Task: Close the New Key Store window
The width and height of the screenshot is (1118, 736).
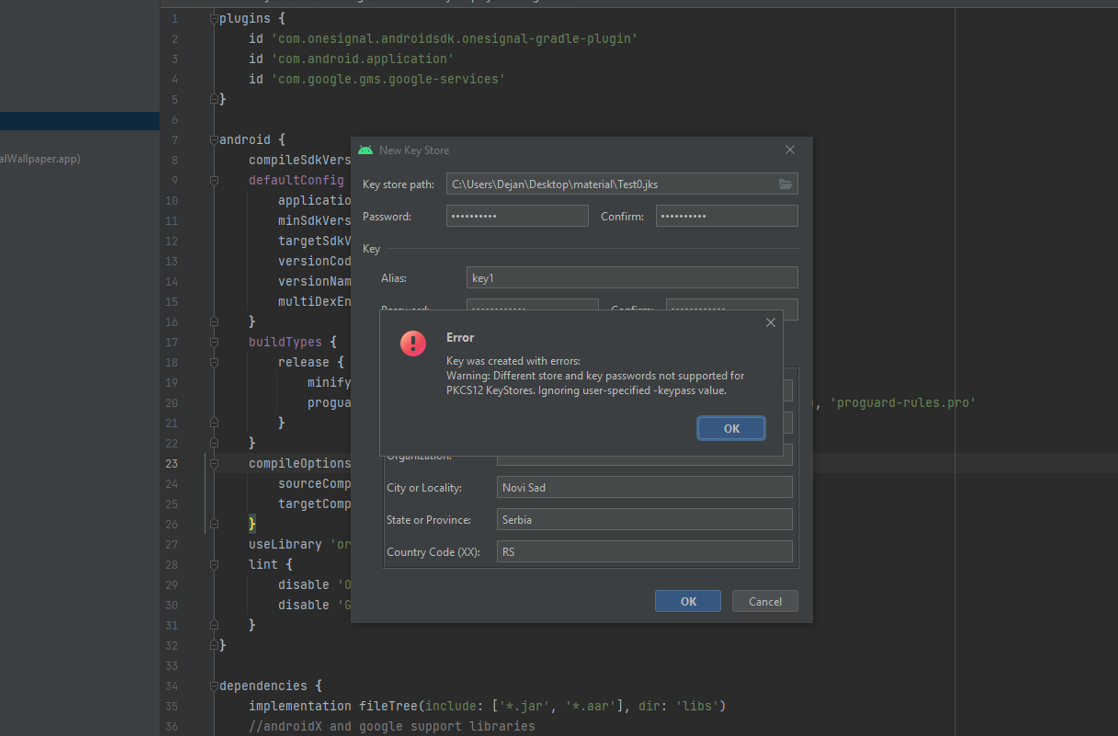Action: [790, 150]
